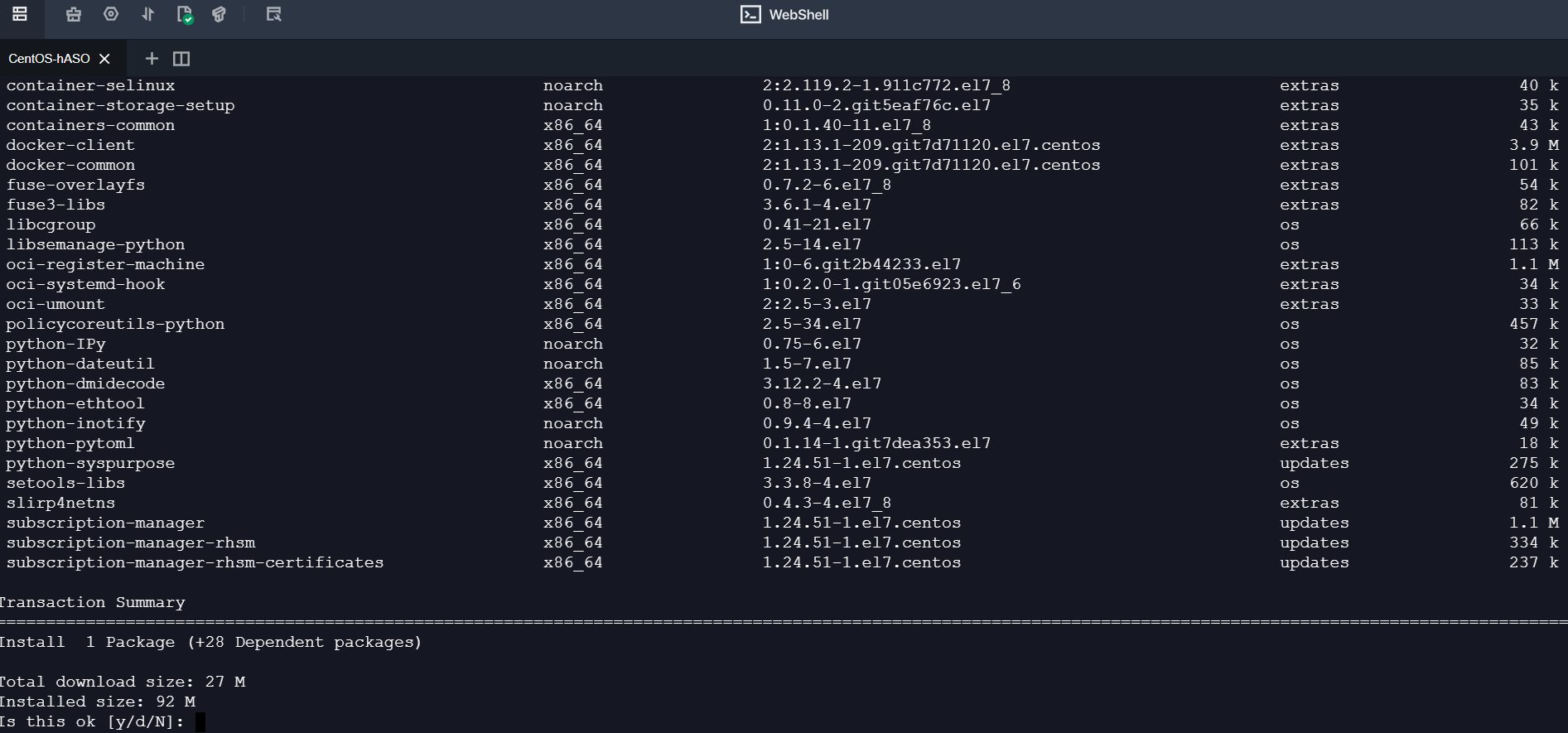Click package name python-dmidecode
The image size is (1568, 733).
point(85,383)
